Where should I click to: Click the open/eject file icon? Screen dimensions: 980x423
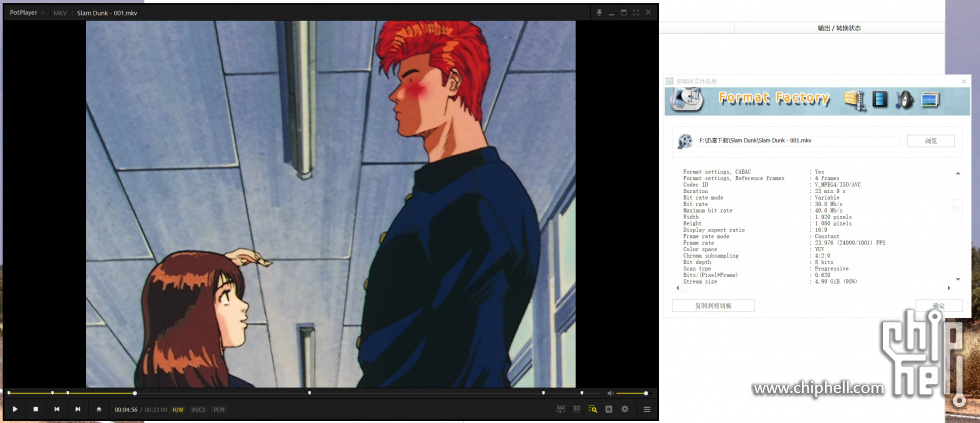click(x=99, y=409)
